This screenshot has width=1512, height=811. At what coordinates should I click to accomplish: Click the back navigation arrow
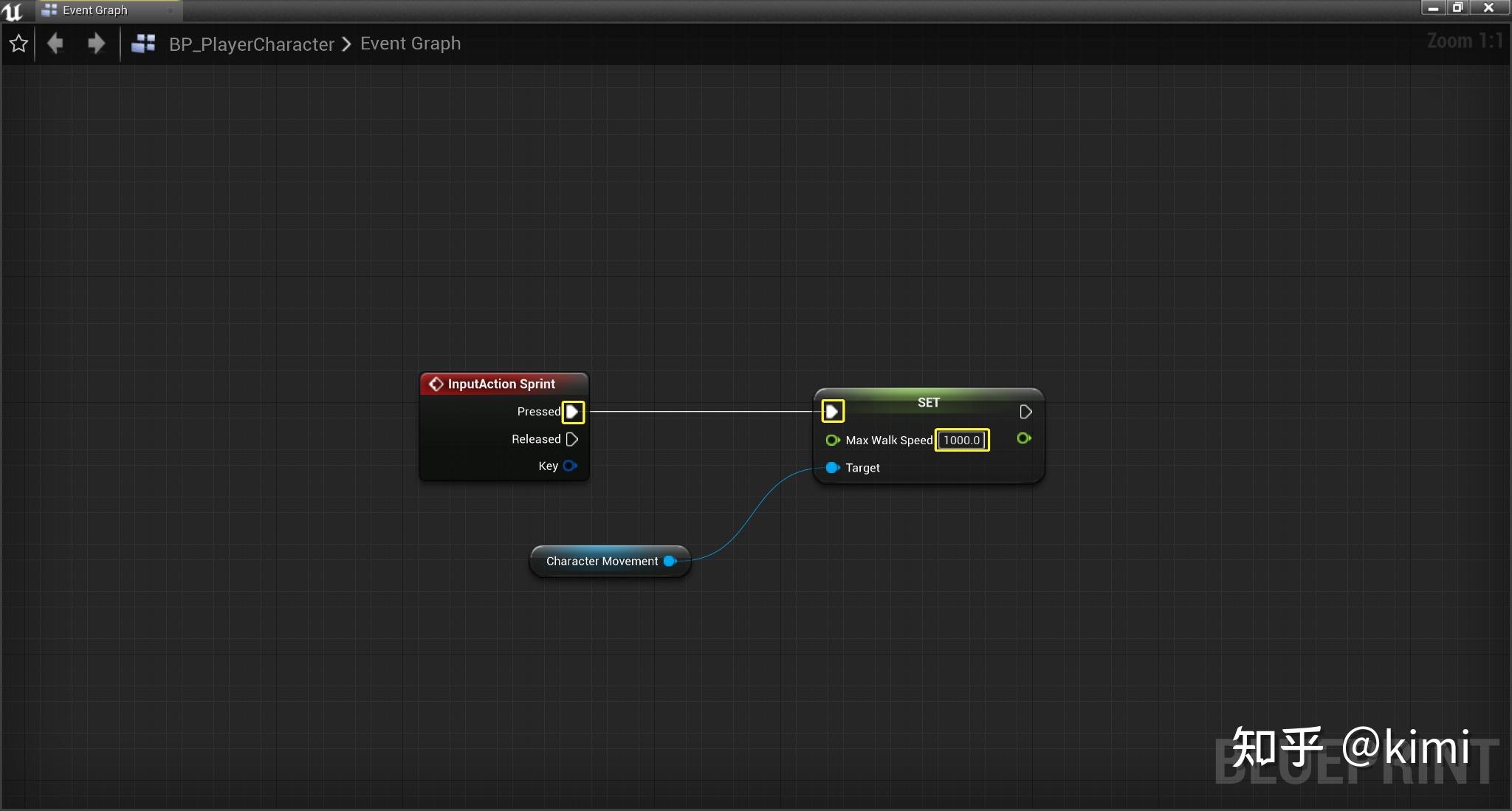pyautogui.click(x=55, y=44)
